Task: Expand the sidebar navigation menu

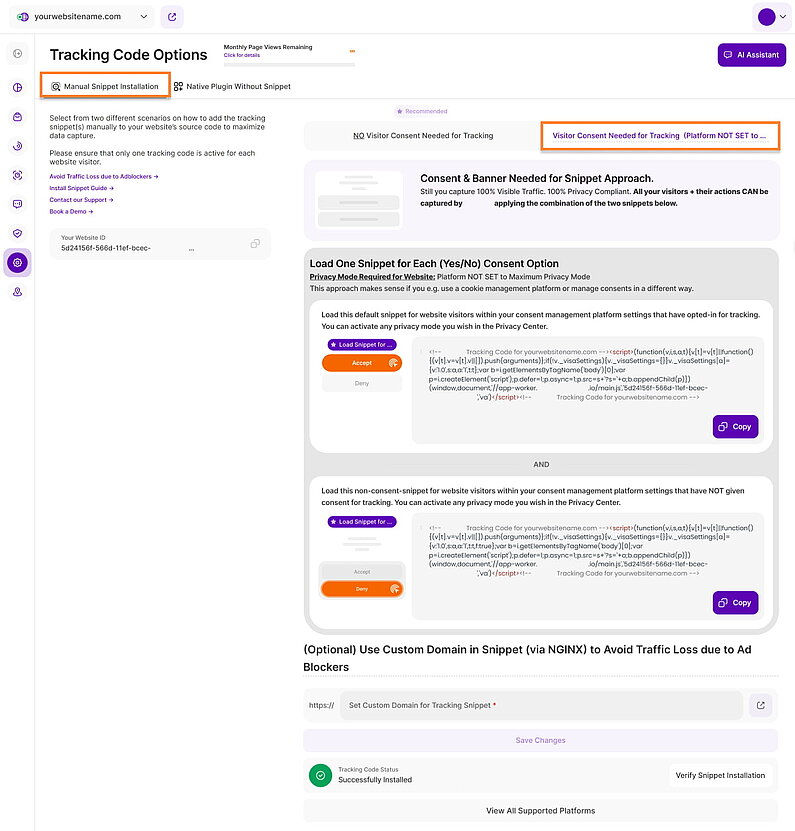Action: 17,53
